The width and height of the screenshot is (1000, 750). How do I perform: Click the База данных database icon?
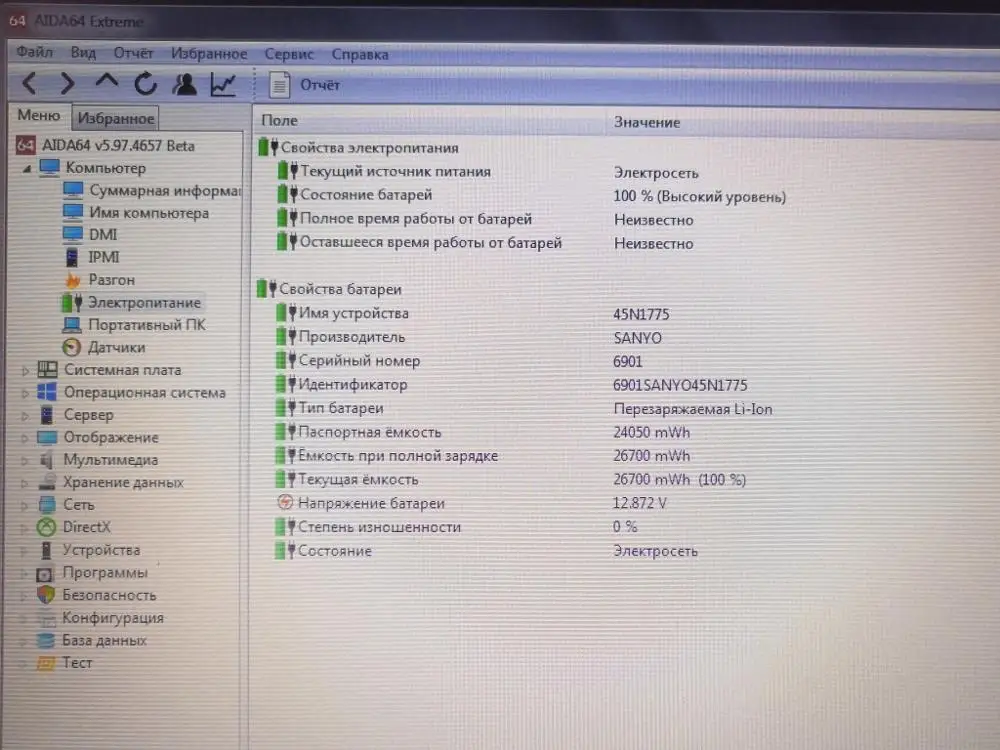pyautogui.click(x=45, y=640)
